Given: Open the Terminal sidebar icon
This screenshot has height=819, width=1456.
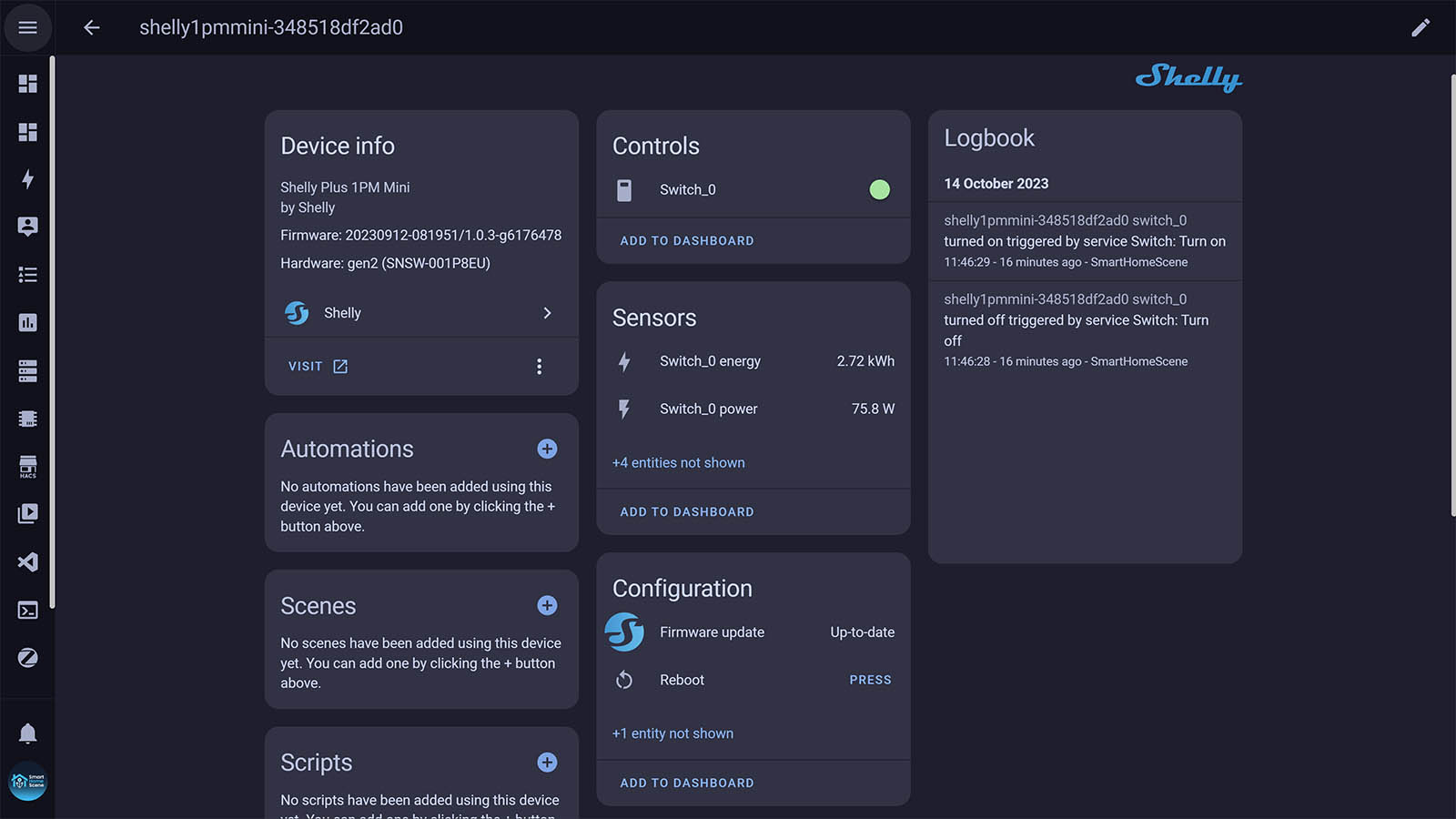Looking at the screenshot, I should point(27,610).
